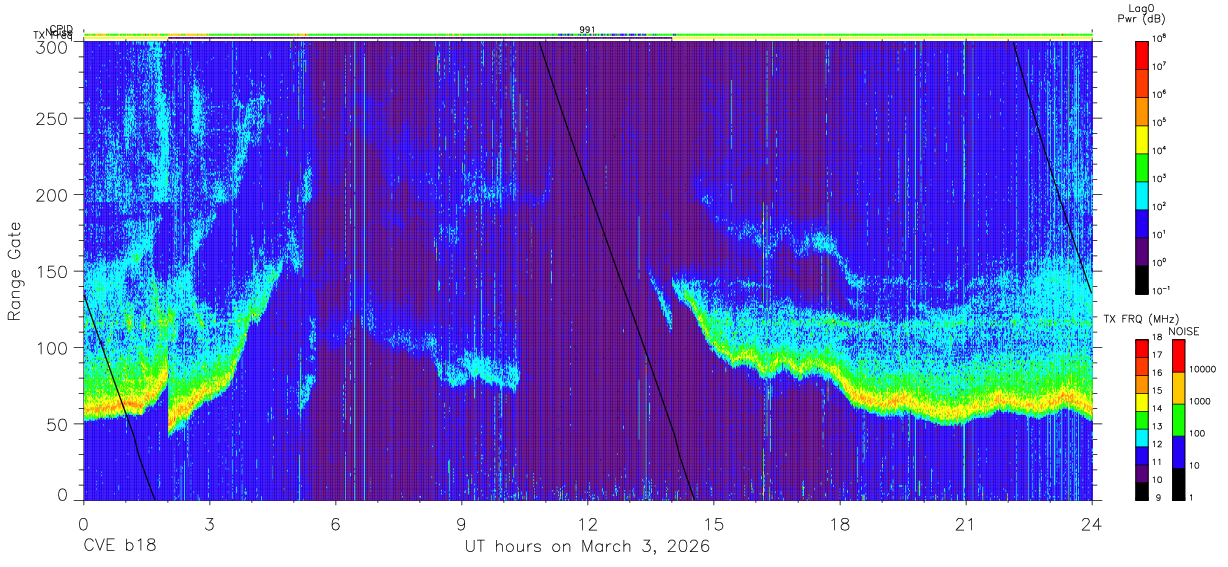The image size is (1228, 567).
Task: Click the cyan segment of TX FRQ colorbar
Action: [x=1142, y=437]
